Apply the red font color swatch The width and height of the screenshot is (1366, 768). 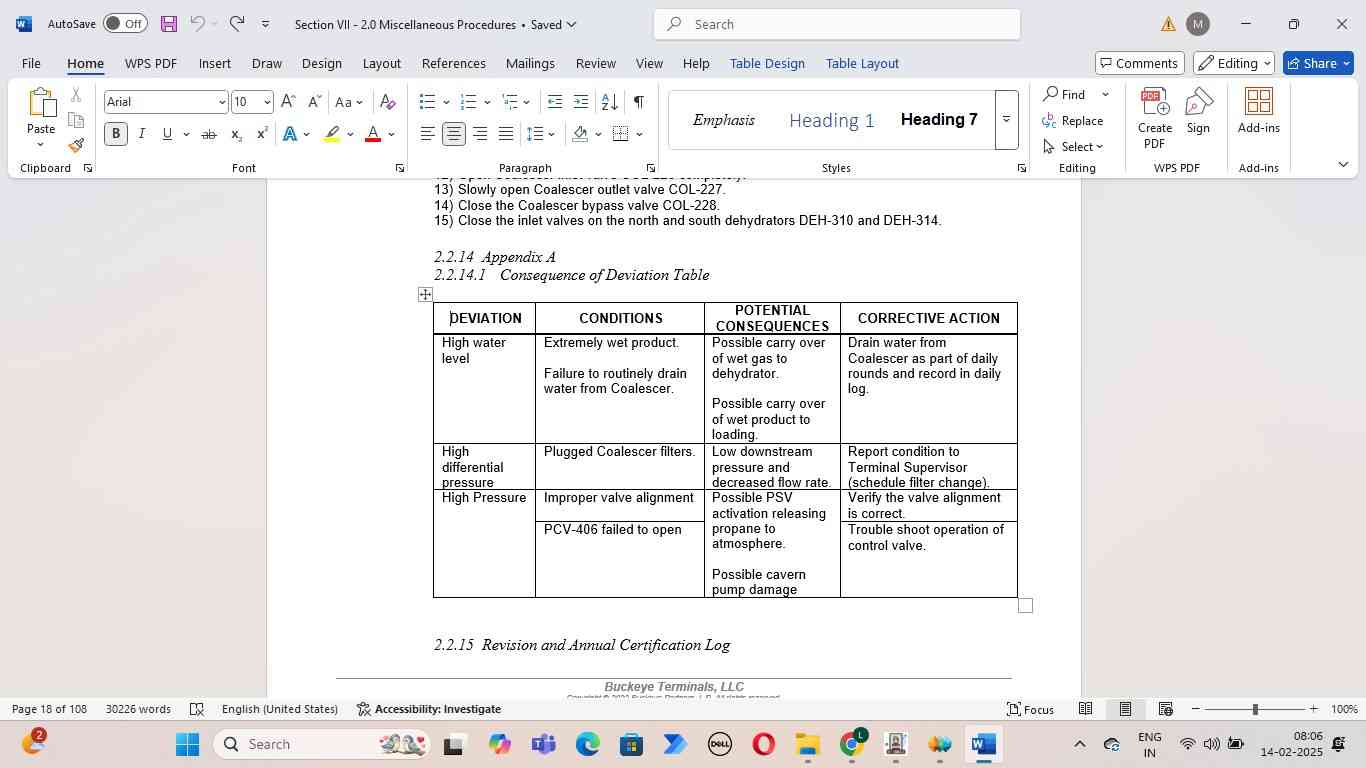pyautogui.click(x=373, y=134)
